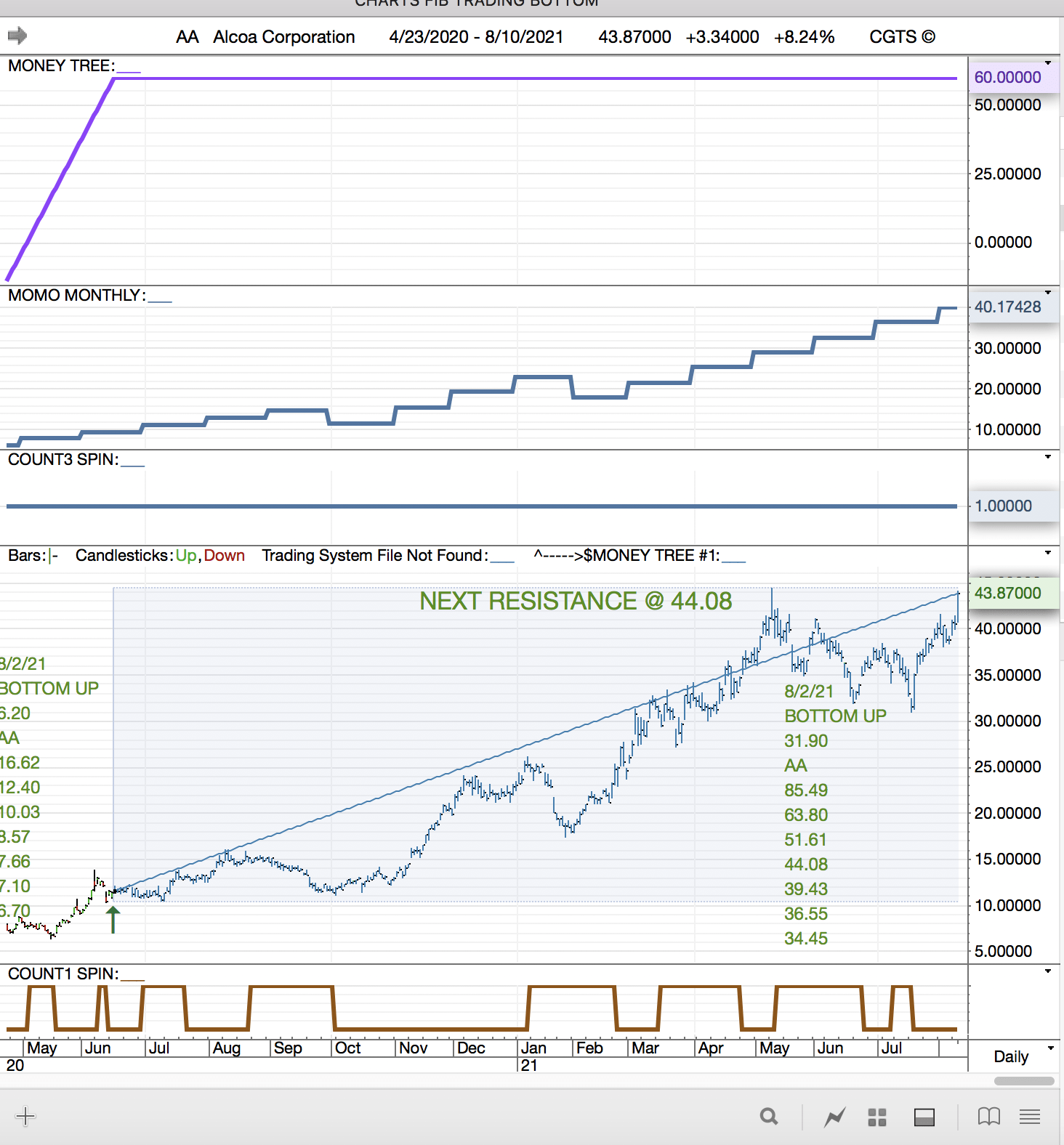Open the MOMO MONTHLY pane dropdown arrow
Viewport: 1064px width, 1145px height.
tap(1048, 293)
